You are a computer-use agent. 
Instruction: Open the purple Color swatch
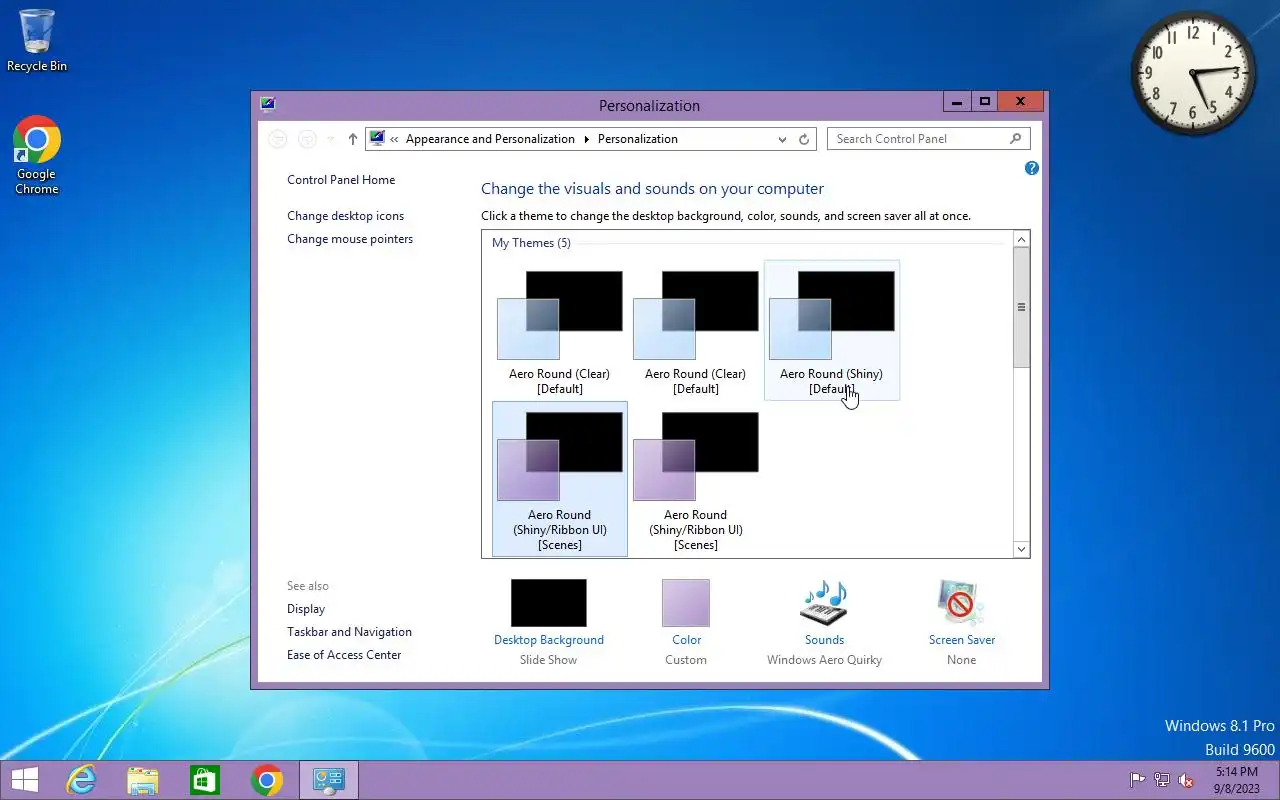pyautogui.click(x=686, y=603)
